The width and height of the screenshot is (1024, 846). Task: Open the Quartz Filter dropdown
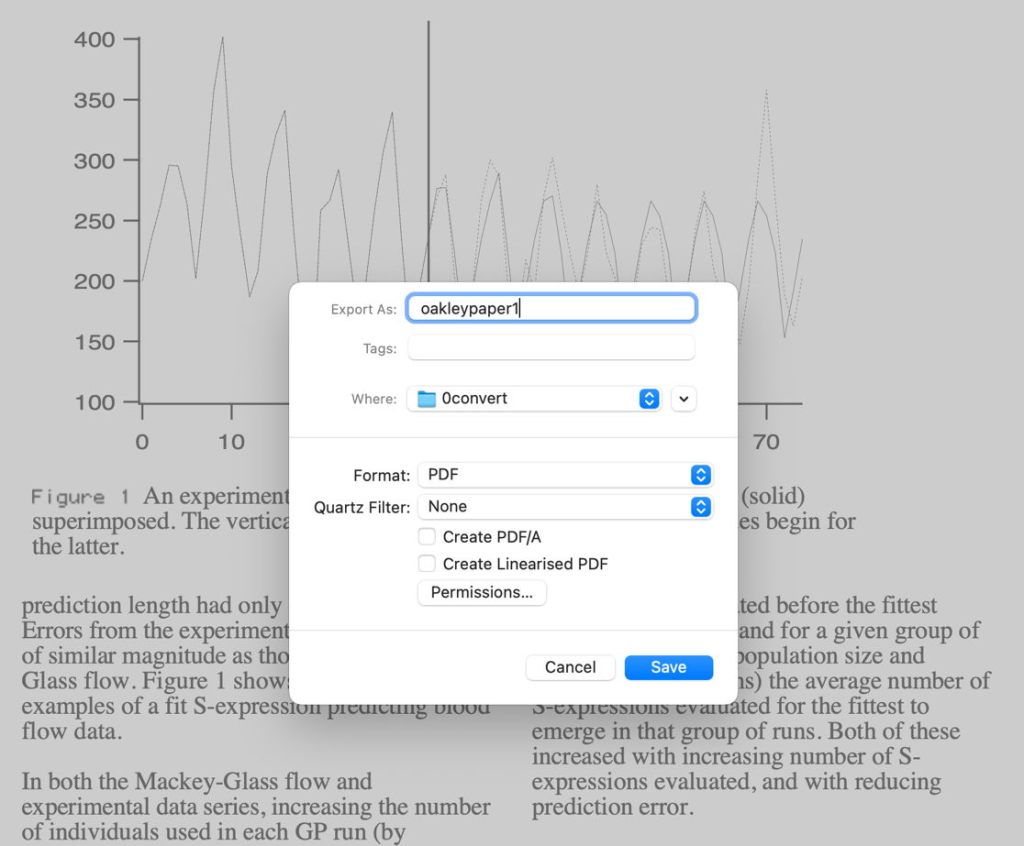click(x=565, y=507)
